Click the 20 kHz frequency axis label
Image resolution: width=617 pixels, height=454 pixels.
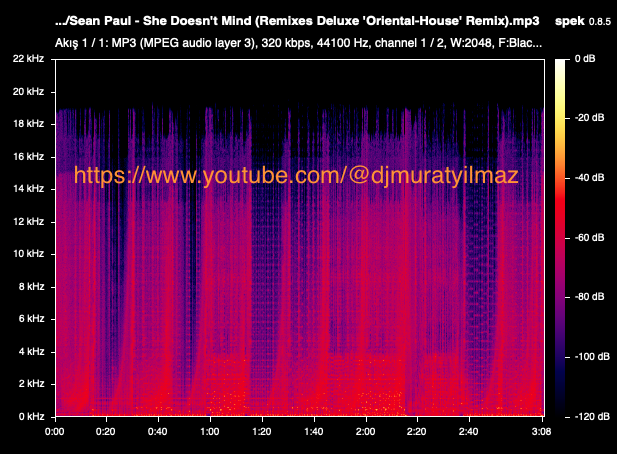(28, 92)
